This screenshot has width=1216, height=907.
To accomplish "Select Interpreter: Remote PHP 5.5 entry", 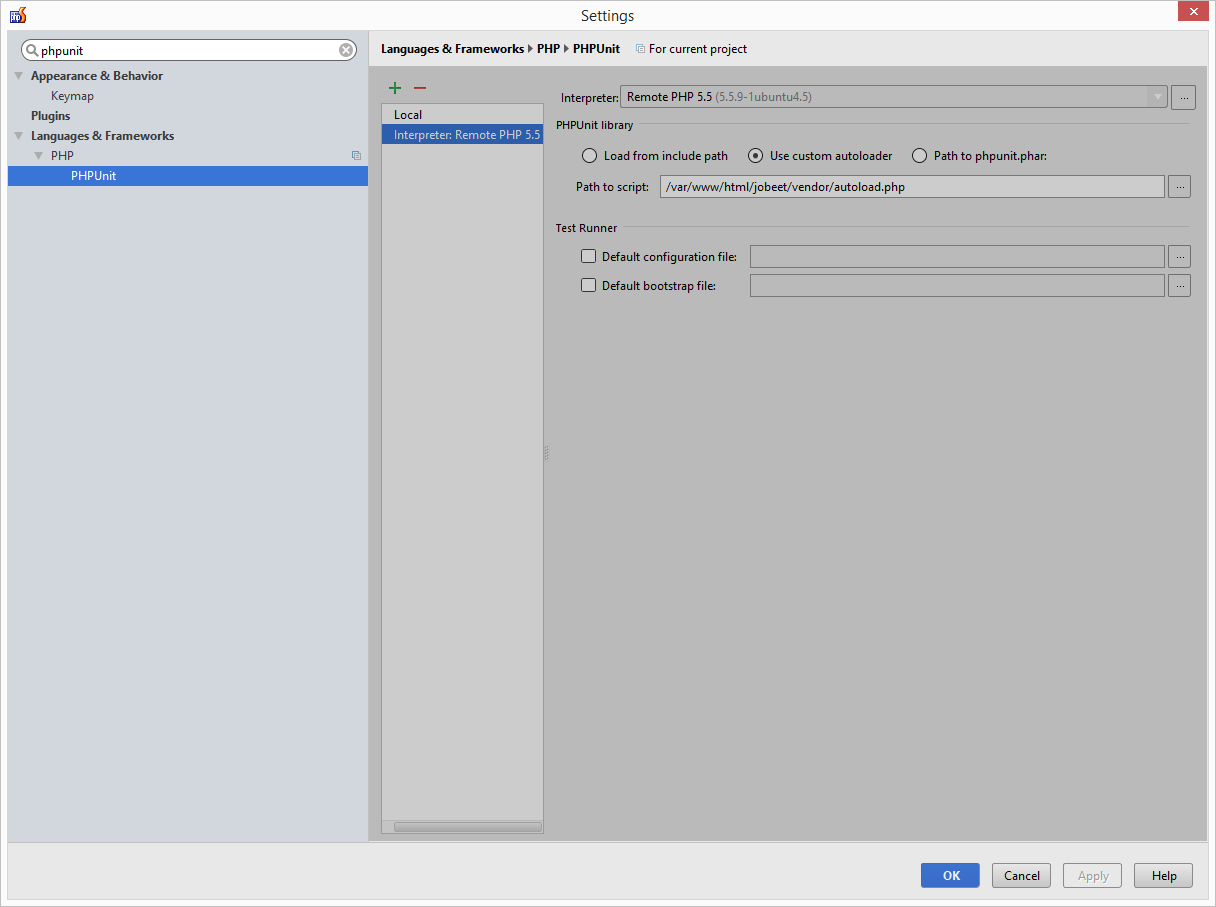I will point(462,134).
